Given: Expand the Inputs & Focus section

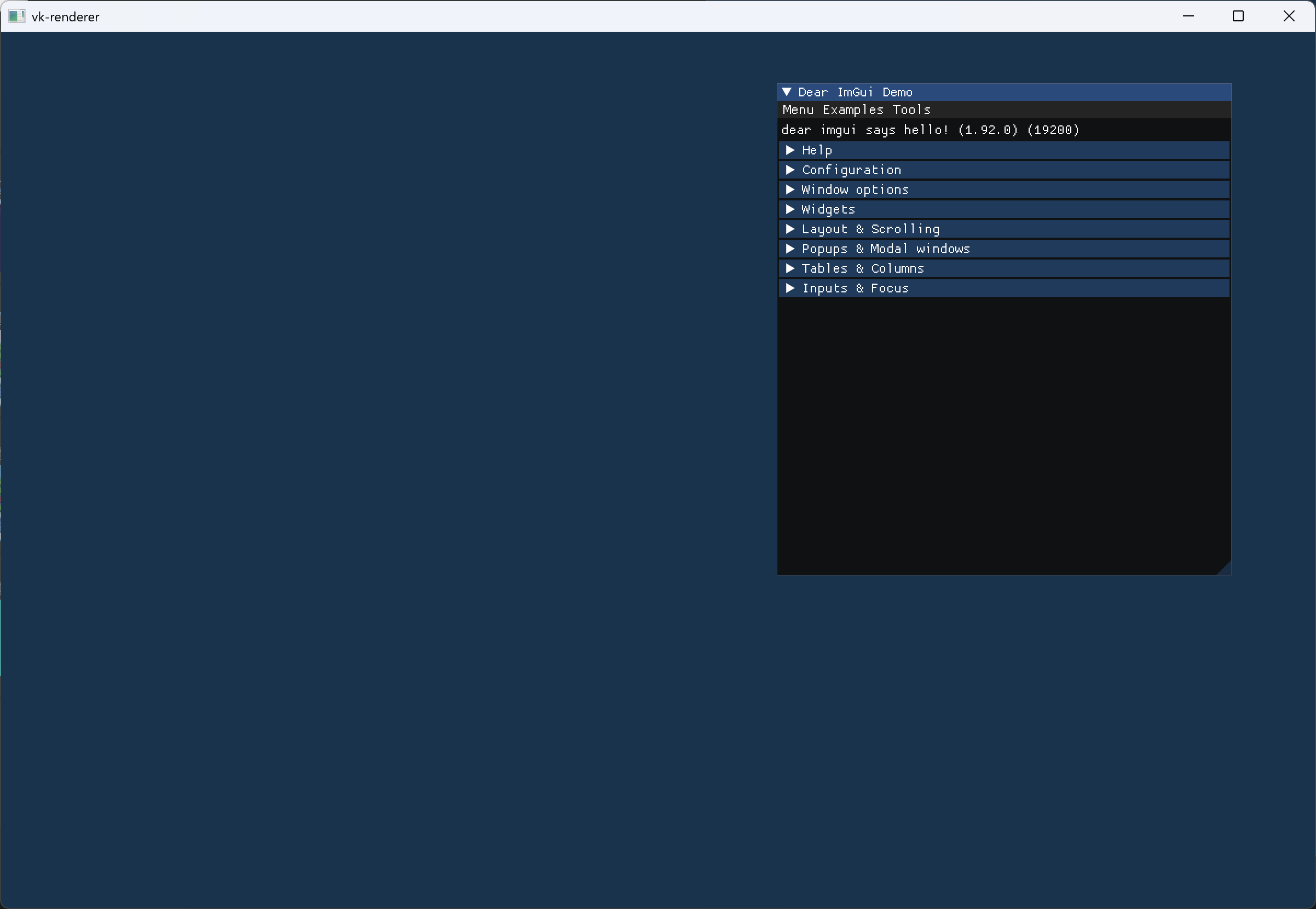Looking at the screenshot, I should click(x=1003, y=288).
